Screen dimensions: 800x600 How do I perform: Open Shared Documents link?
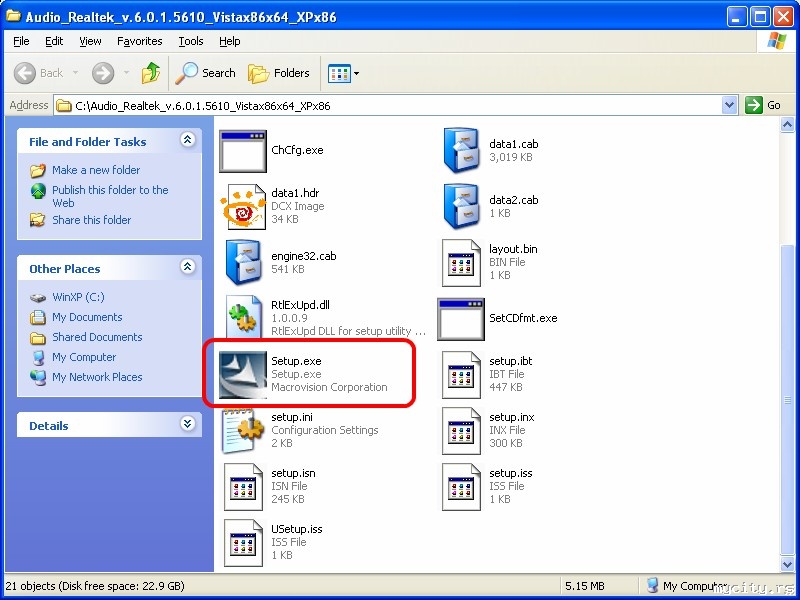pos(97,337)
